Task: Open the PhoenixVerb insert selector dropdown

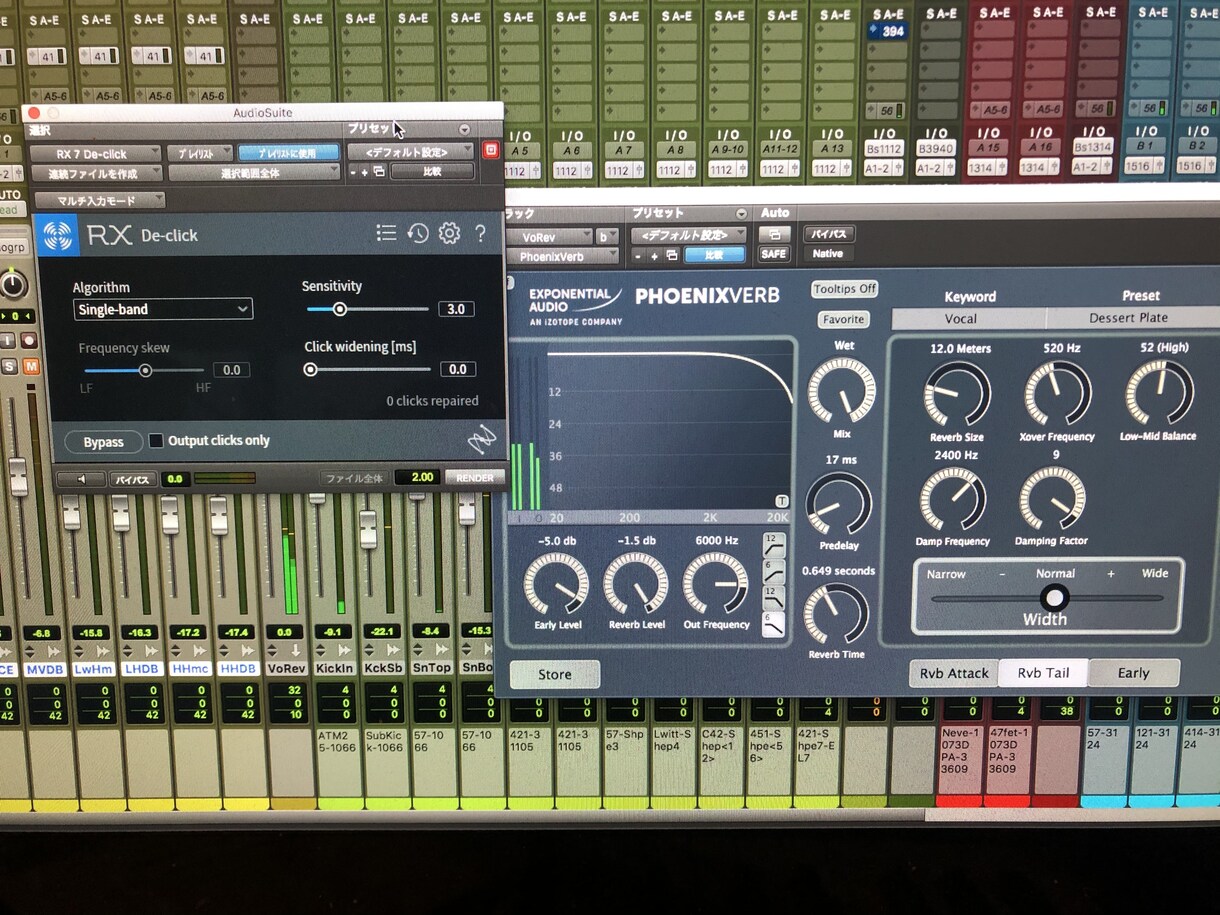Action: tap(563, 257)
